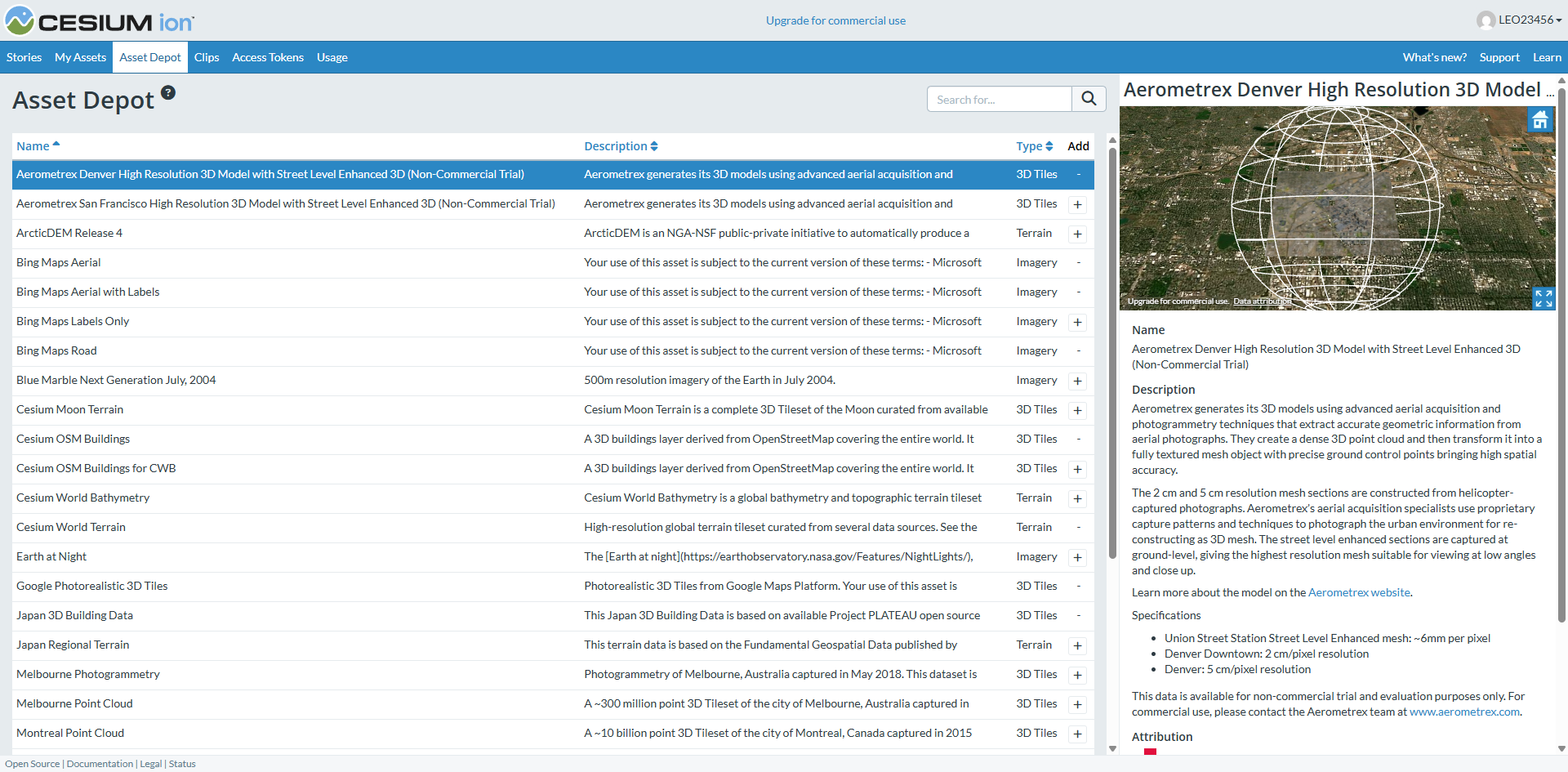The image size is (1568, 772).
Task: Sort assets by Name column
Action: click(38, 146)
